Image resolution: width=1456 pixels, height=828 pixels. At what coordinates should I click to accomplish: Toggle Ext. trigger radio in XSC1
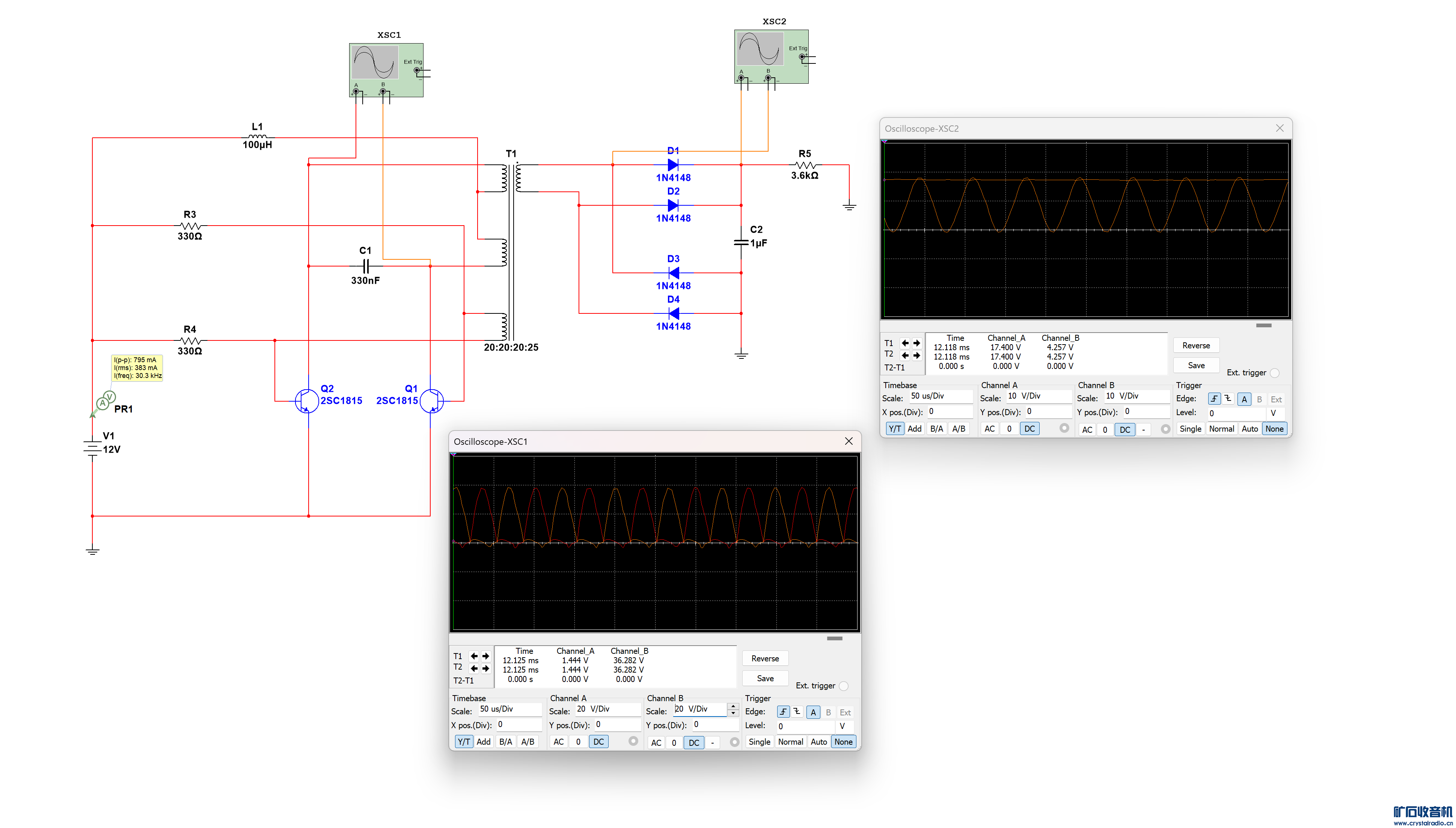point(844,686)
